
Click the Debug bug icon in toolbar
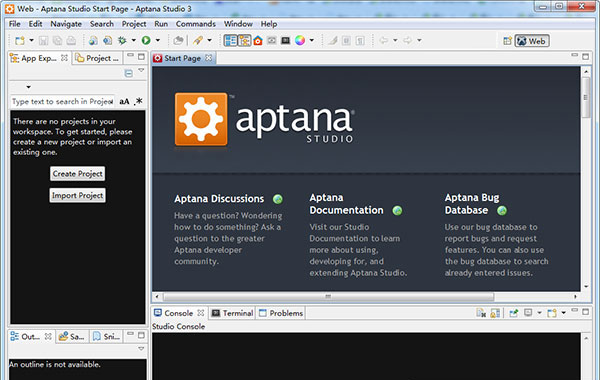pyautogui.click(x=122, y=40)
